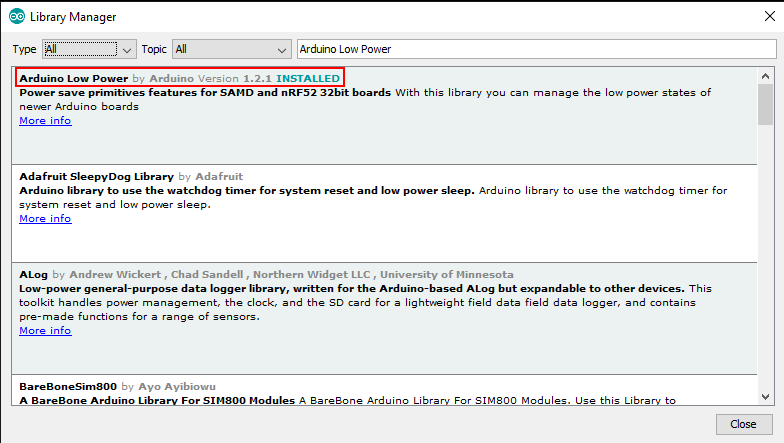Screen dimensions: 784x443
Task: Open More info link for Adafruit SleepyDog Library
Action: click(45, 218)
